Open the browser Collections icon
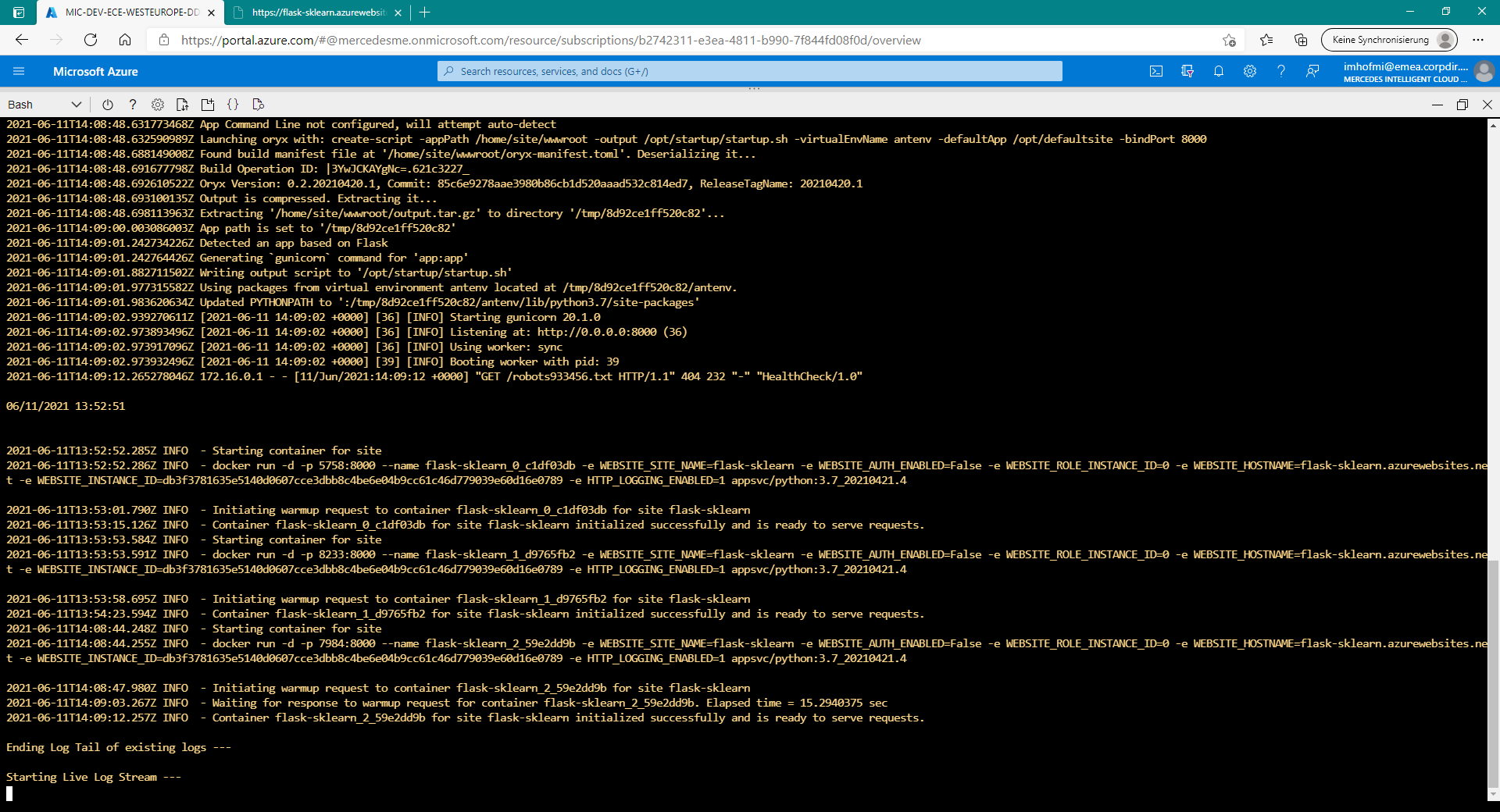 click(x=1301, y=40)
